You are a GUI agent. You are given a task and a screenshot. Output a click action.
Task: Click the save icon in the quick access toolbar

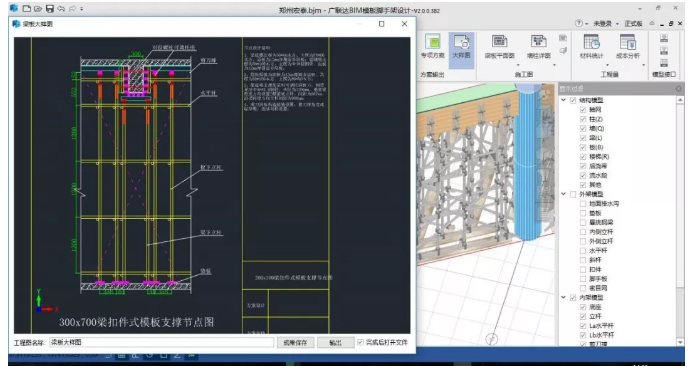[x=49, y=8]
